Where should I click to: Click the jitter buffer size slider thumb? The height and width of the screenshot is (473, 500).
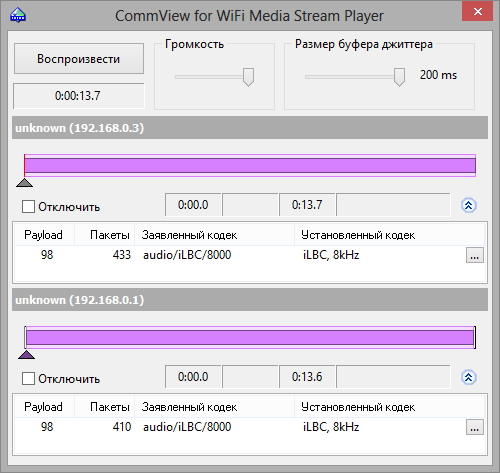[399, 77]
